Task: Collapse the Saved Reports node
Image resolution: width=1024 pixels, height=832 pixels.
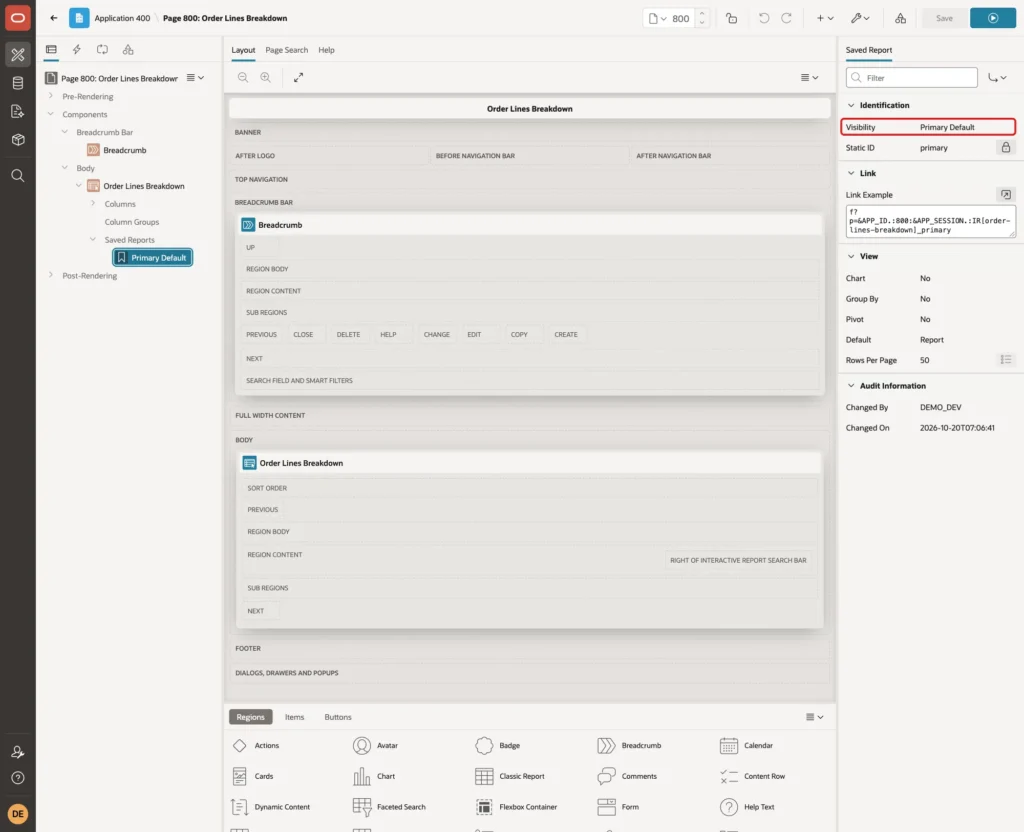Action: (93, 240)
